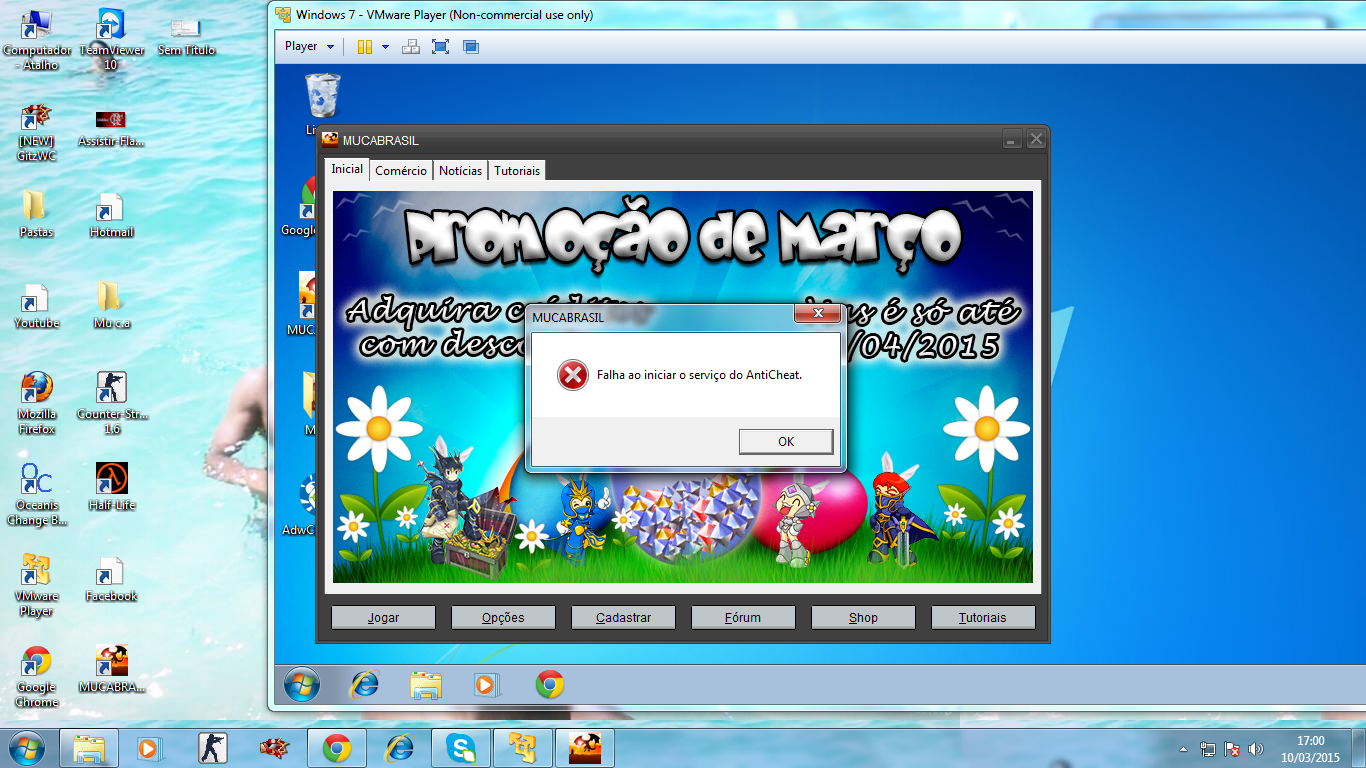The image size is (1366, 768).
Task: Enter full screen mode in VMware Player
Action: 440,47
